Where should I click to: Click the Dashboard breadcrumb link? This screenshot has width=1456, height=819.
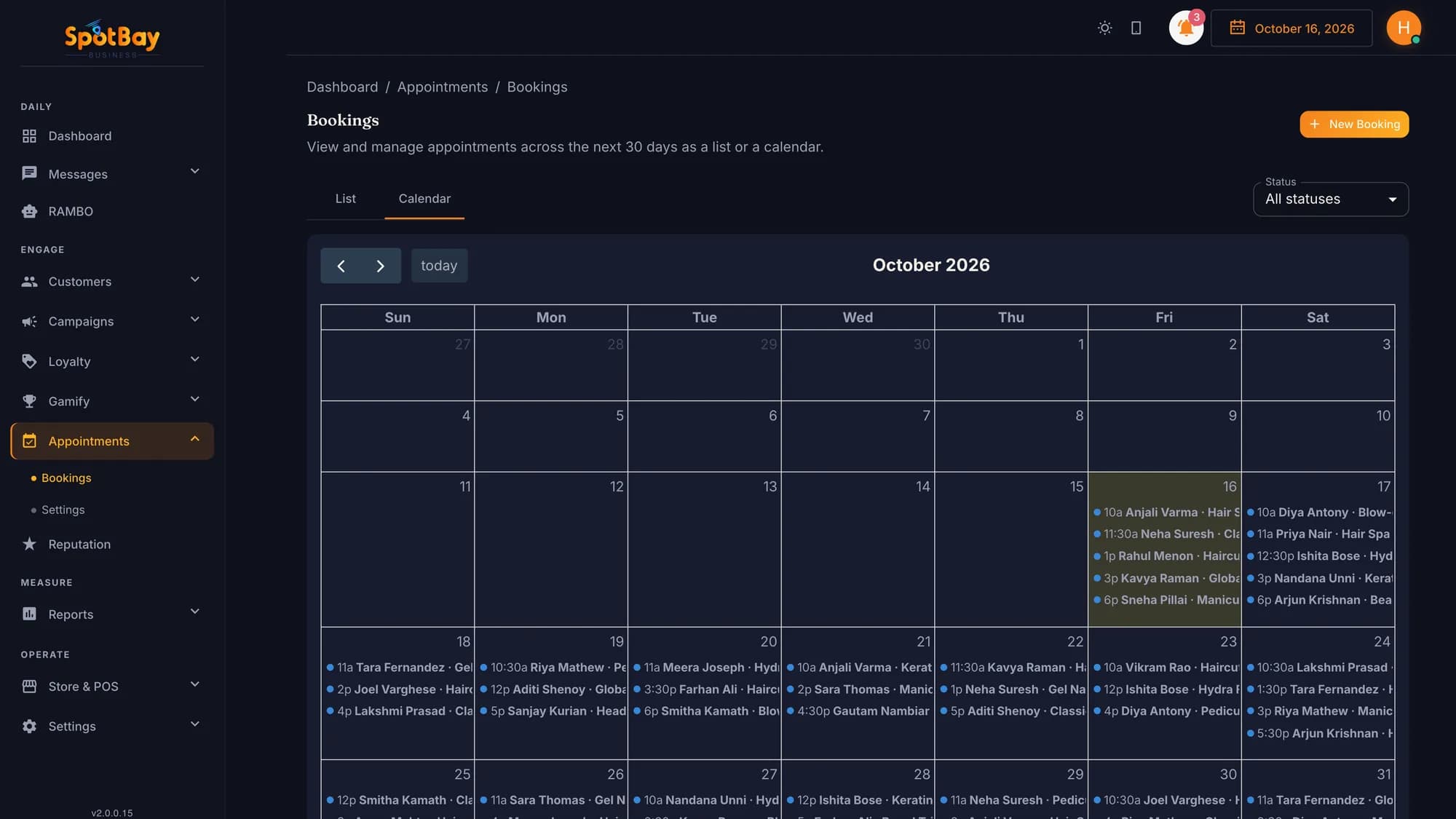click(x=342, y=87)
